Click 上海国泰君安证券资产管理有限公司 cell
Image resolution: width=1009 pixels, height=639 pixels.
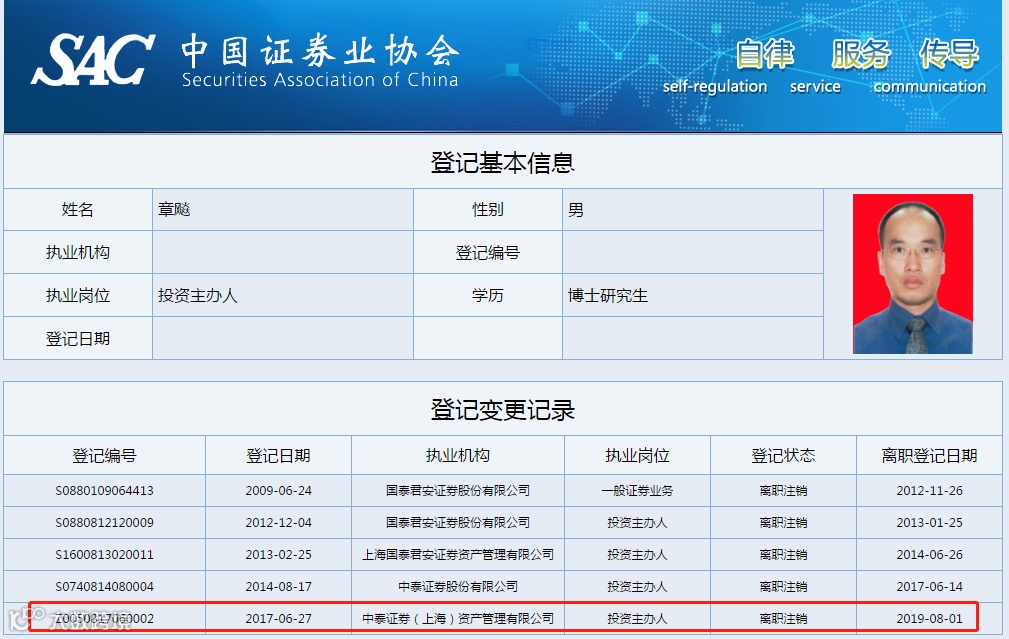pyautogui.click(x=458, y=555)
